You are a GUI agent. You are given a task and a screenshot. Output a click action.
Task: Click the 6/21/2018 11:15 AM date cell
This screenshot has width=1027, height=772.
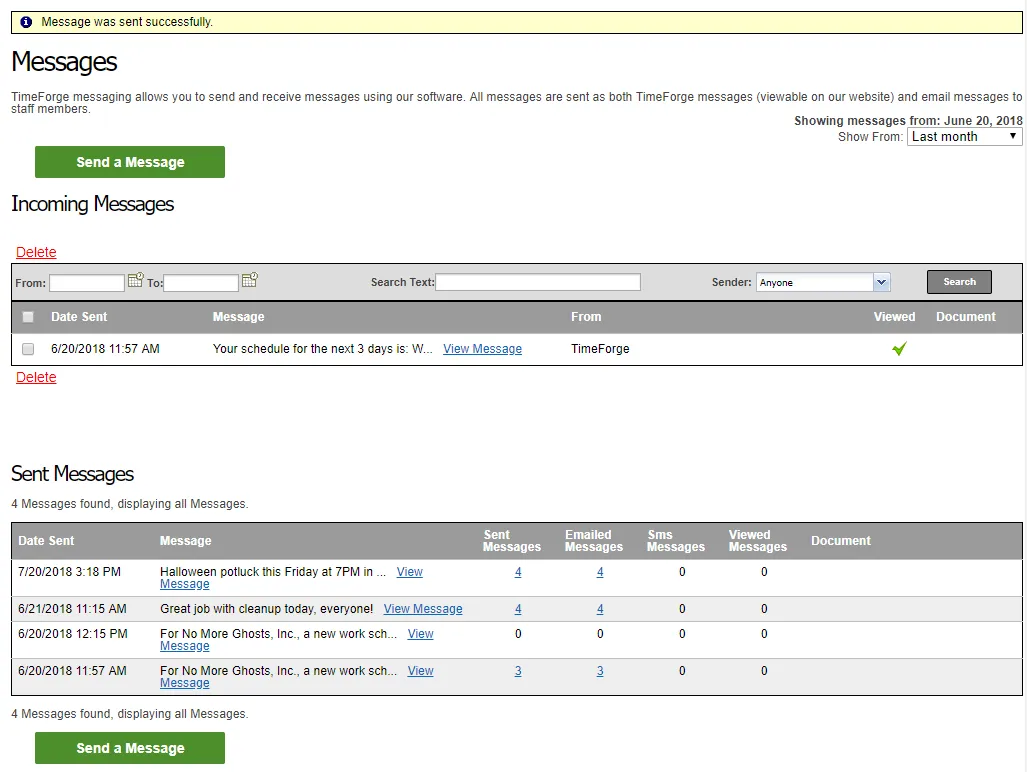[72, 609]
